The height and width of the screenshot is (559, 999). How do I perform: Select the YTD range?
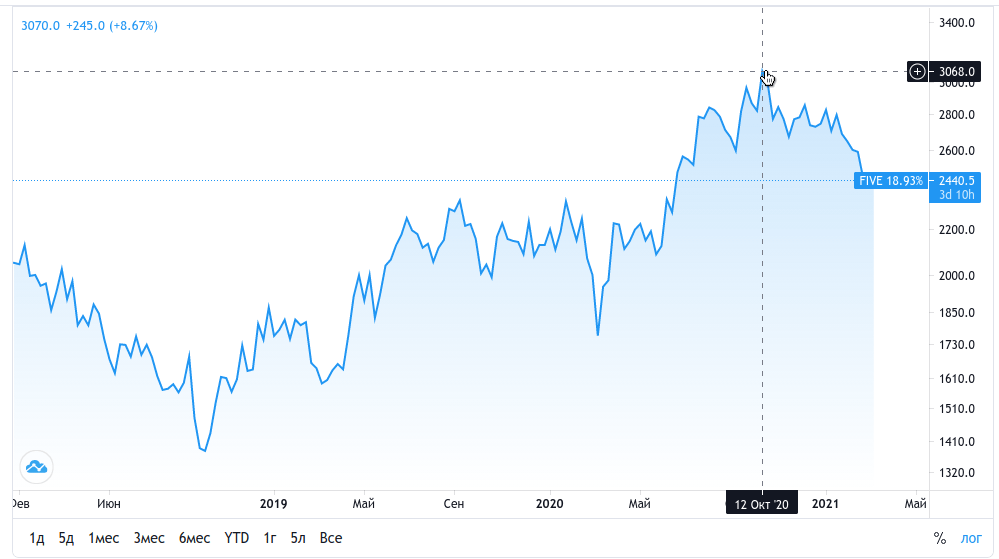pos(237,538)
